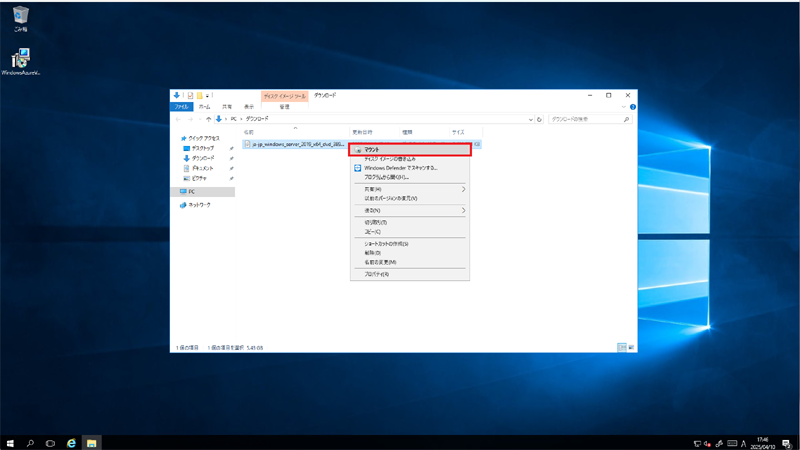Click File Explorer taskbar icon
Image resolution: width=800 pixels, height=450 pixels.
pos(91,442)
